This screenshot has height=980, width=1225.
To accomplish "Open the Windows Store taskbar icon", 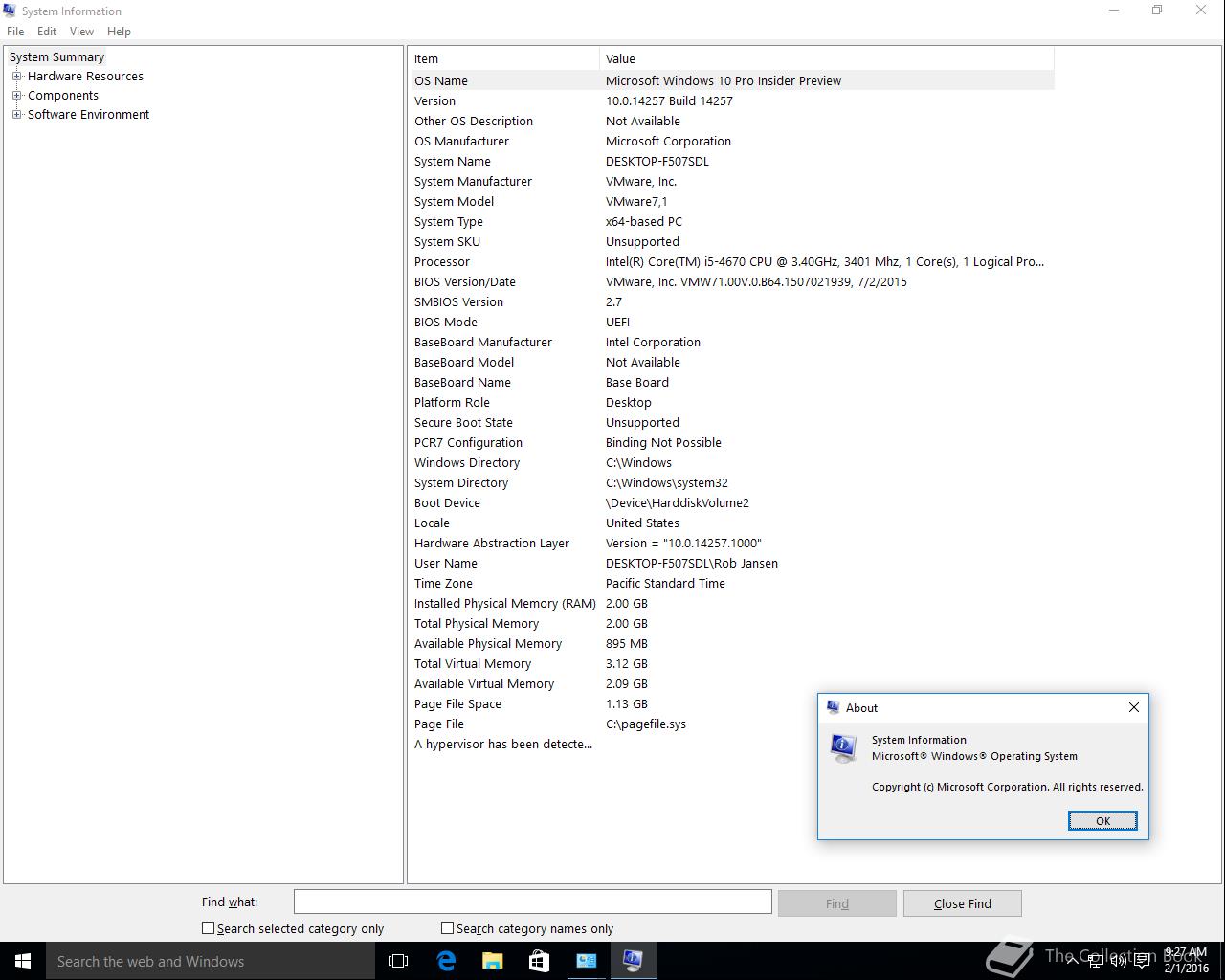I will click(539, 961).
